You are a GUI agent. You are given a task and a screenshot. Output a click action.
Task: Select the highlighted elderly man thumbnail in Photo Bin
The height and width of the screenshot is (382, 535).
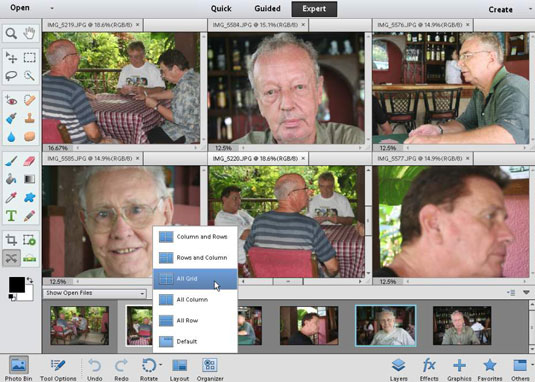(x=386, y=326)
